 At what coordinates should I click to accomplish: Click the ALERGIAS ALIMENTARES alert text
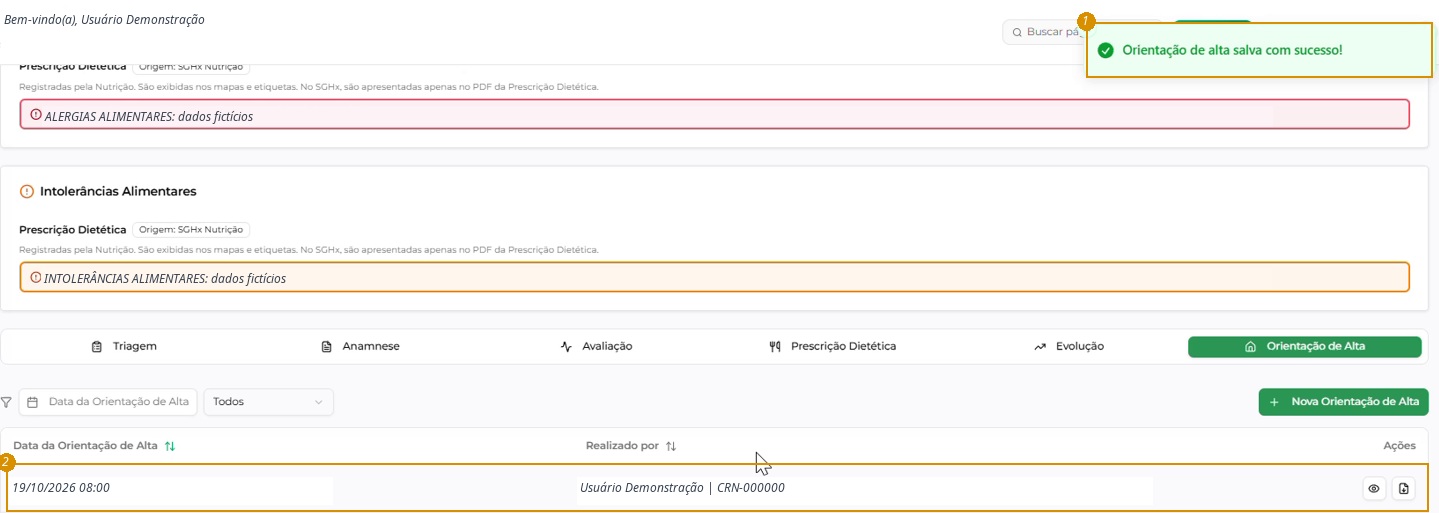click(x=149, y=116)
